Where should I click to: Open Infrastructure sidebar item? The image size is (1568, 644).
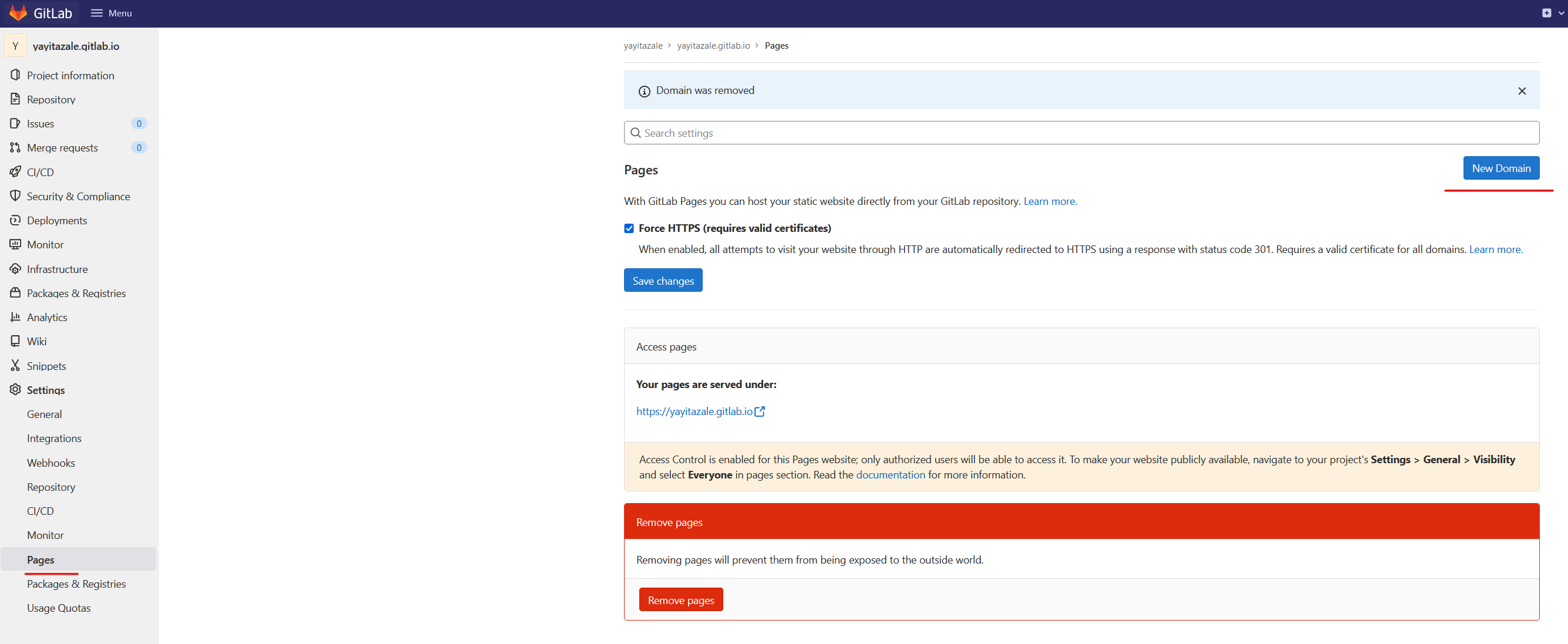pos(79,268)
